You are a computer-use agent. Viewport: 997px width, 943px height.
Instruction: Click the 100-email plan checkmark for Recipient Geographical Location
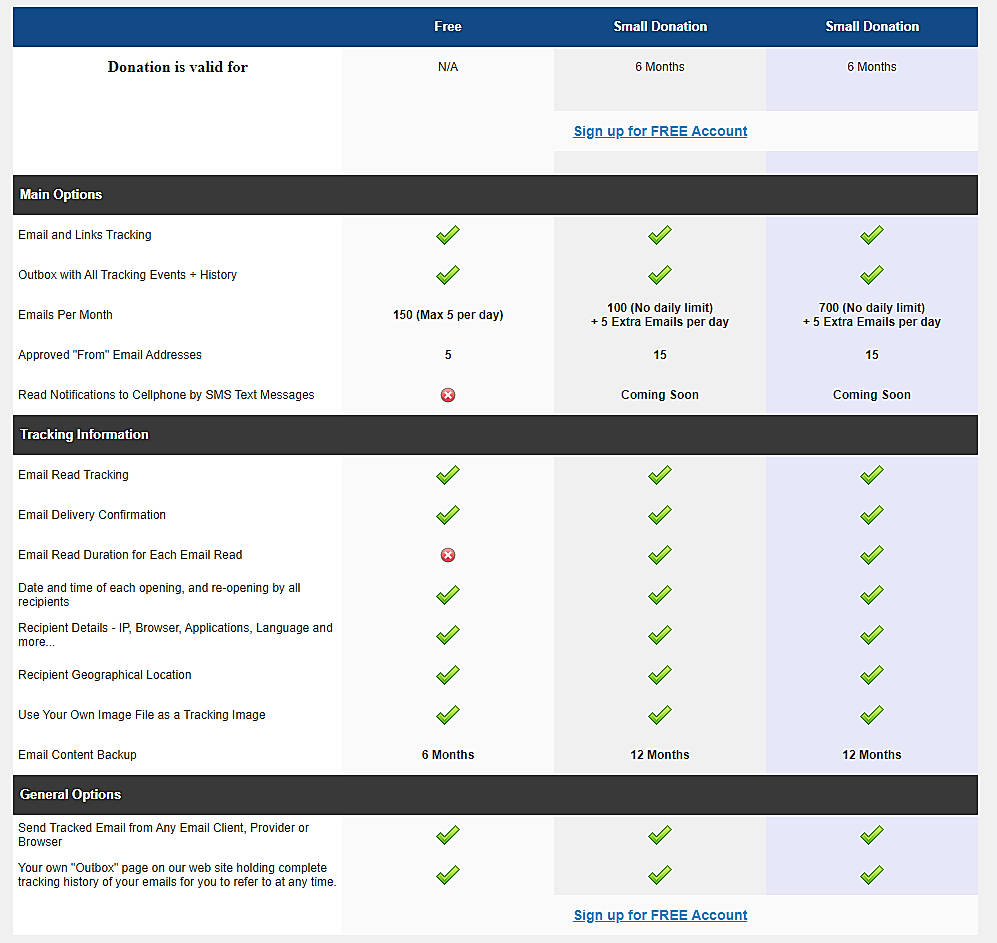pyautogui.click(x=659, y=675)
